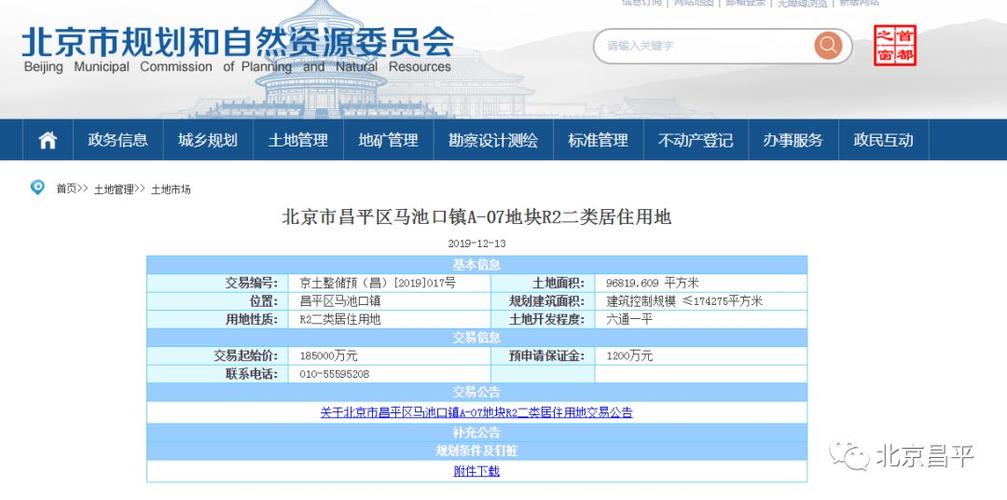
Task: Open the 地矿管理 menu
Action: [x=388, y=140]
